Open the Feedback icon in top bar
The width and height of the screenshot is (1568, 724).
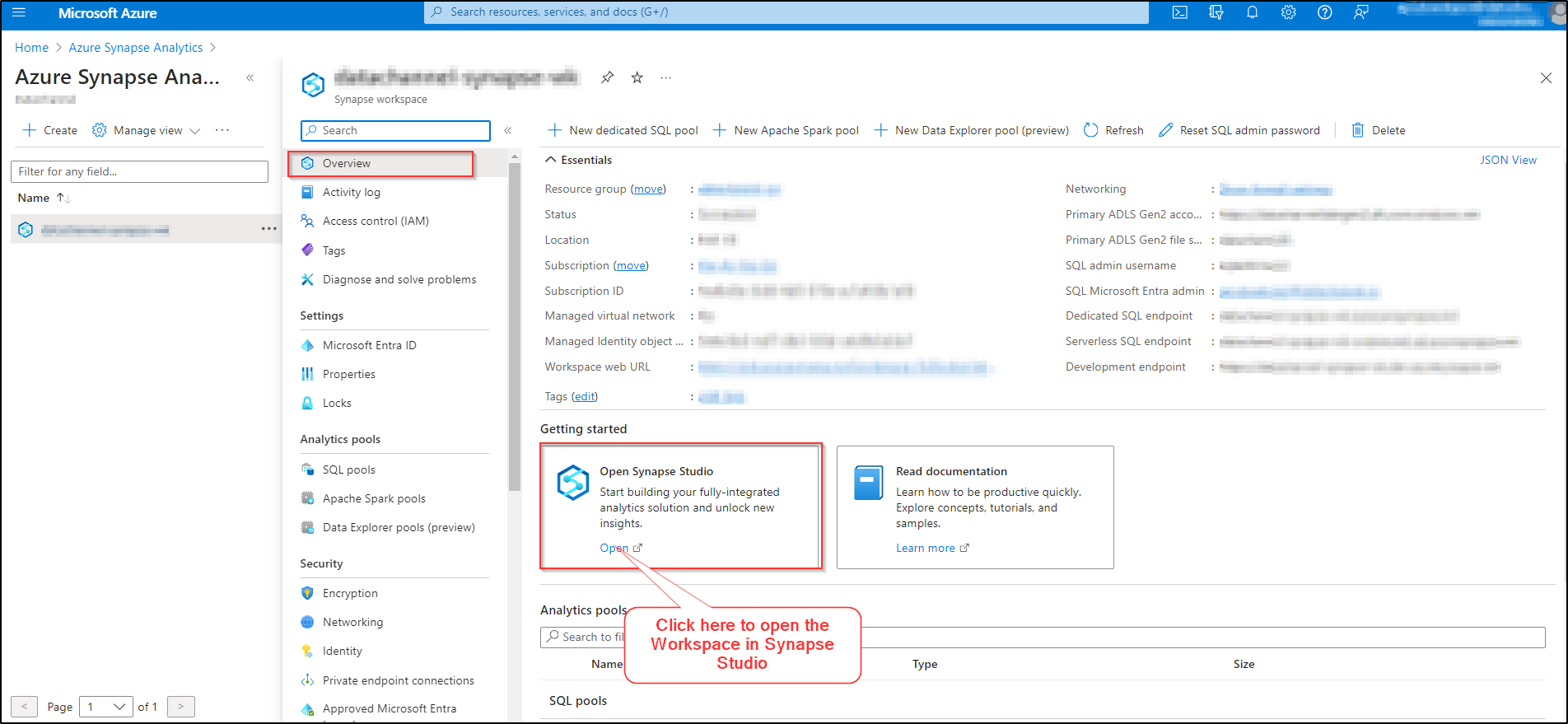[x=1360, y=12]
